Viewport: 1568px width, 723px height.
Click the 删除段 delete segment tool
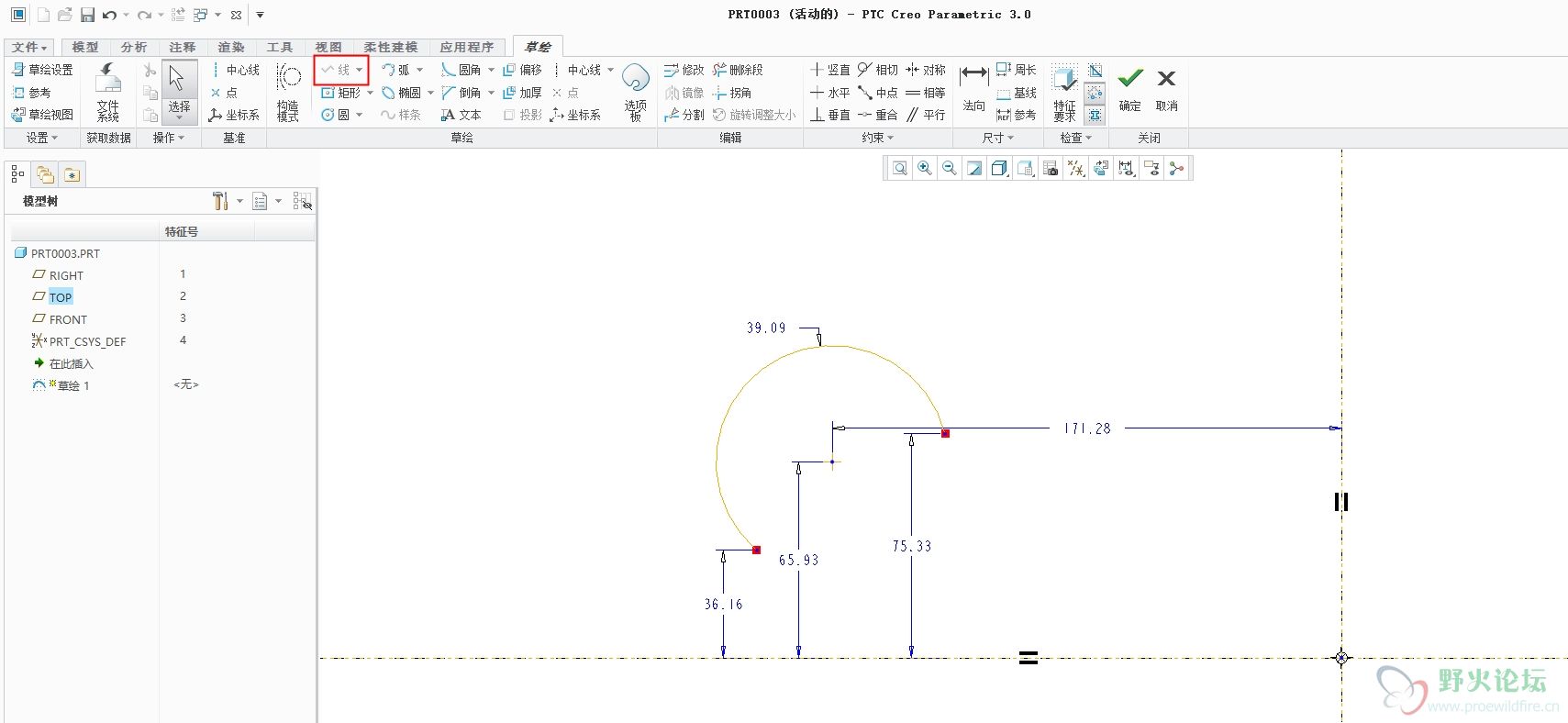tap(738, 70)
